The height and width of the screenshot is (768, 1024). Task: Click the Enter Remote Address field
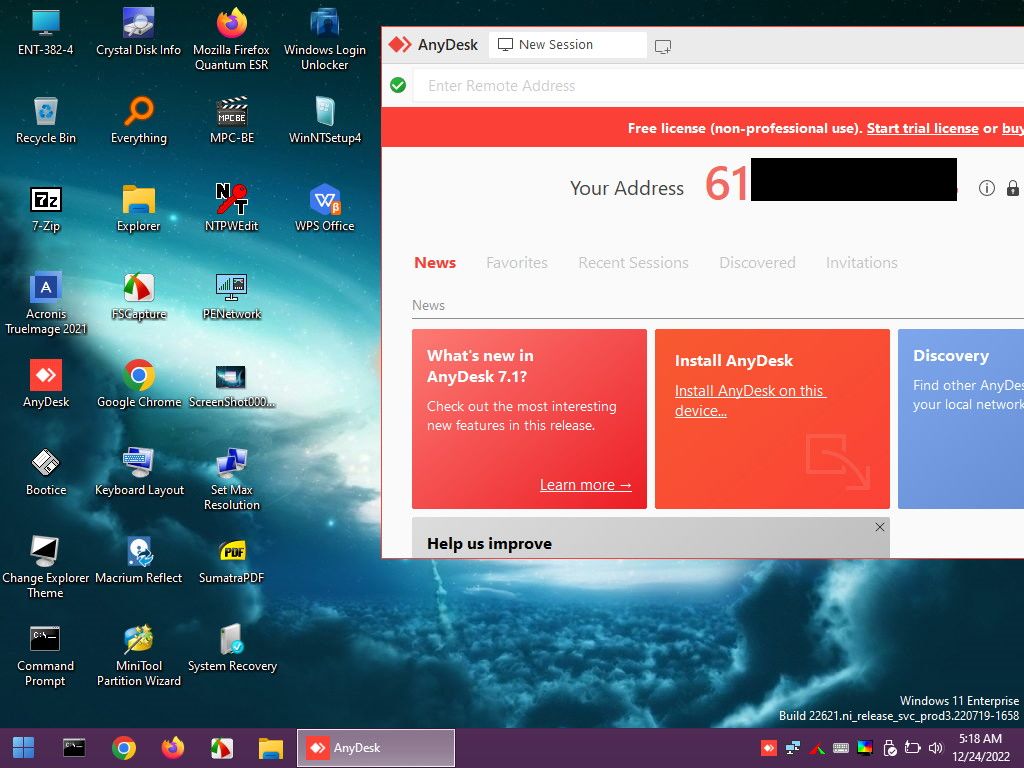coord(718,86)
